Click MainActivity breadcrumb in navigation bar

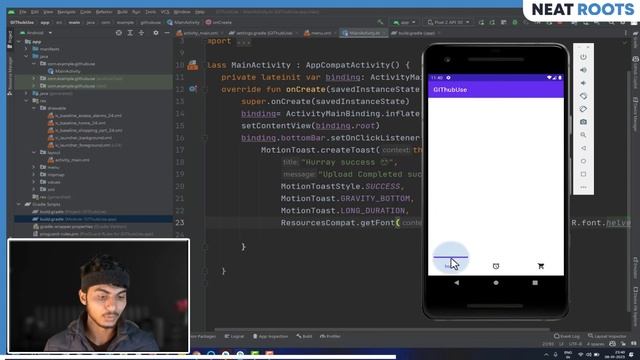point(184,22)
